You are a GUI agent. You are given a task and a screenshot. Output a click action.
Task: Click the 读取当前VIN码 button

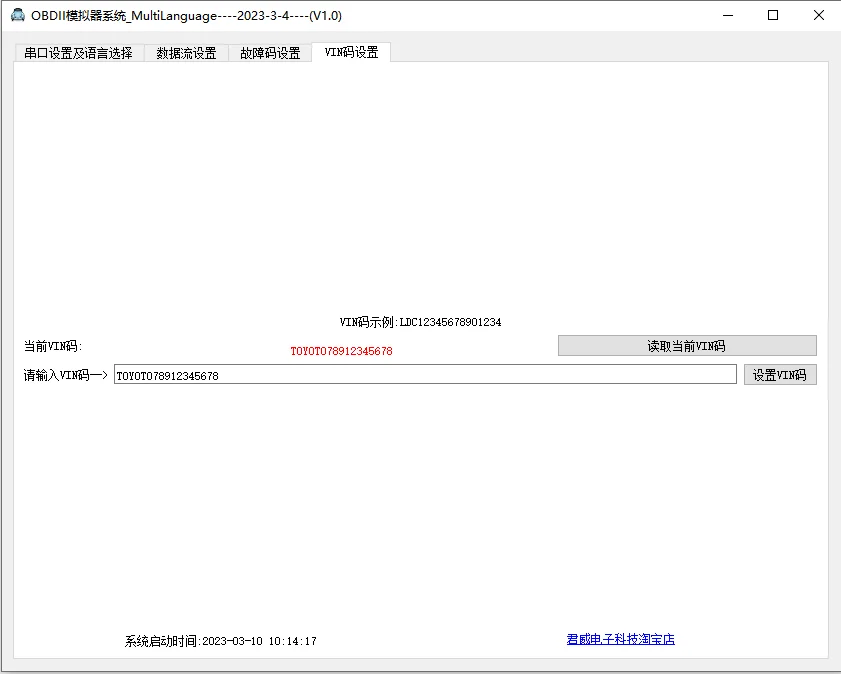point(687,345)
